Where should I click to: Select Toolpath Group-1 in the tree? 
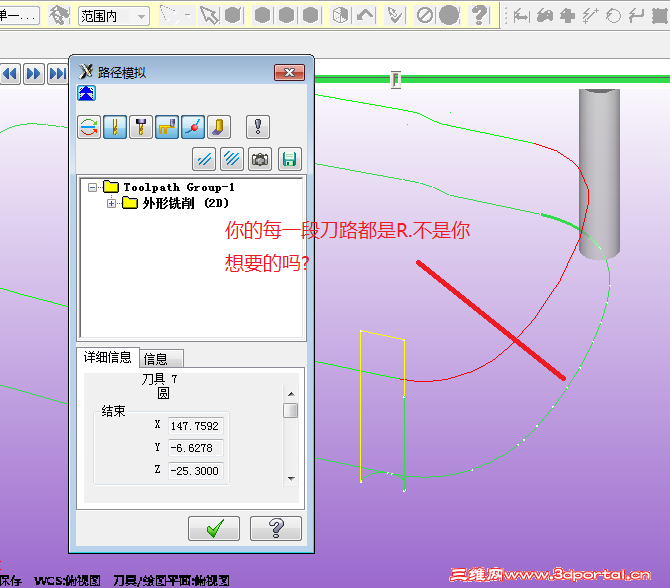coord(179,187)
